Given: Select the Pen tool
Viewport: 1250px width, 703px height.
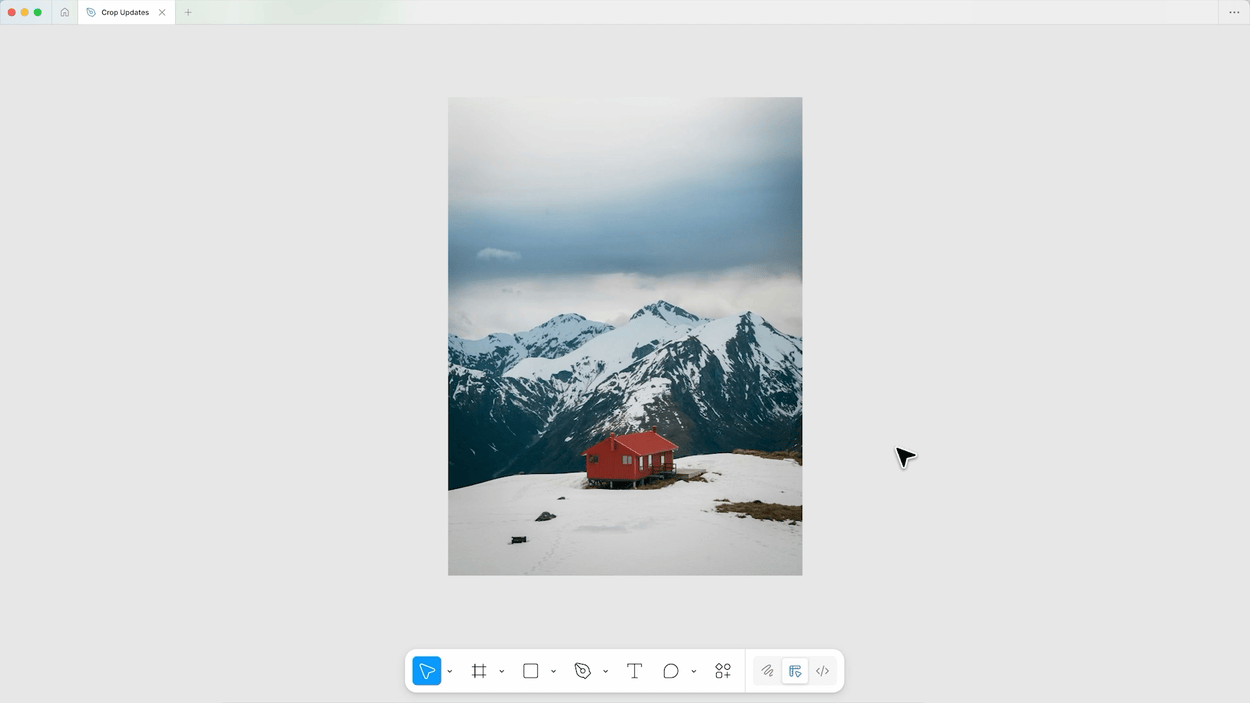Looking at the screenshot, I should (582, 671).
